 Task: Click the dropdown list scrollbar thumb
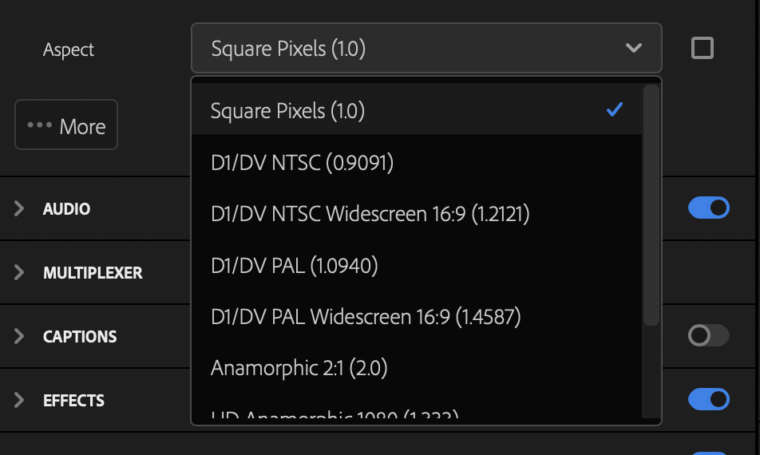[651, 205]
